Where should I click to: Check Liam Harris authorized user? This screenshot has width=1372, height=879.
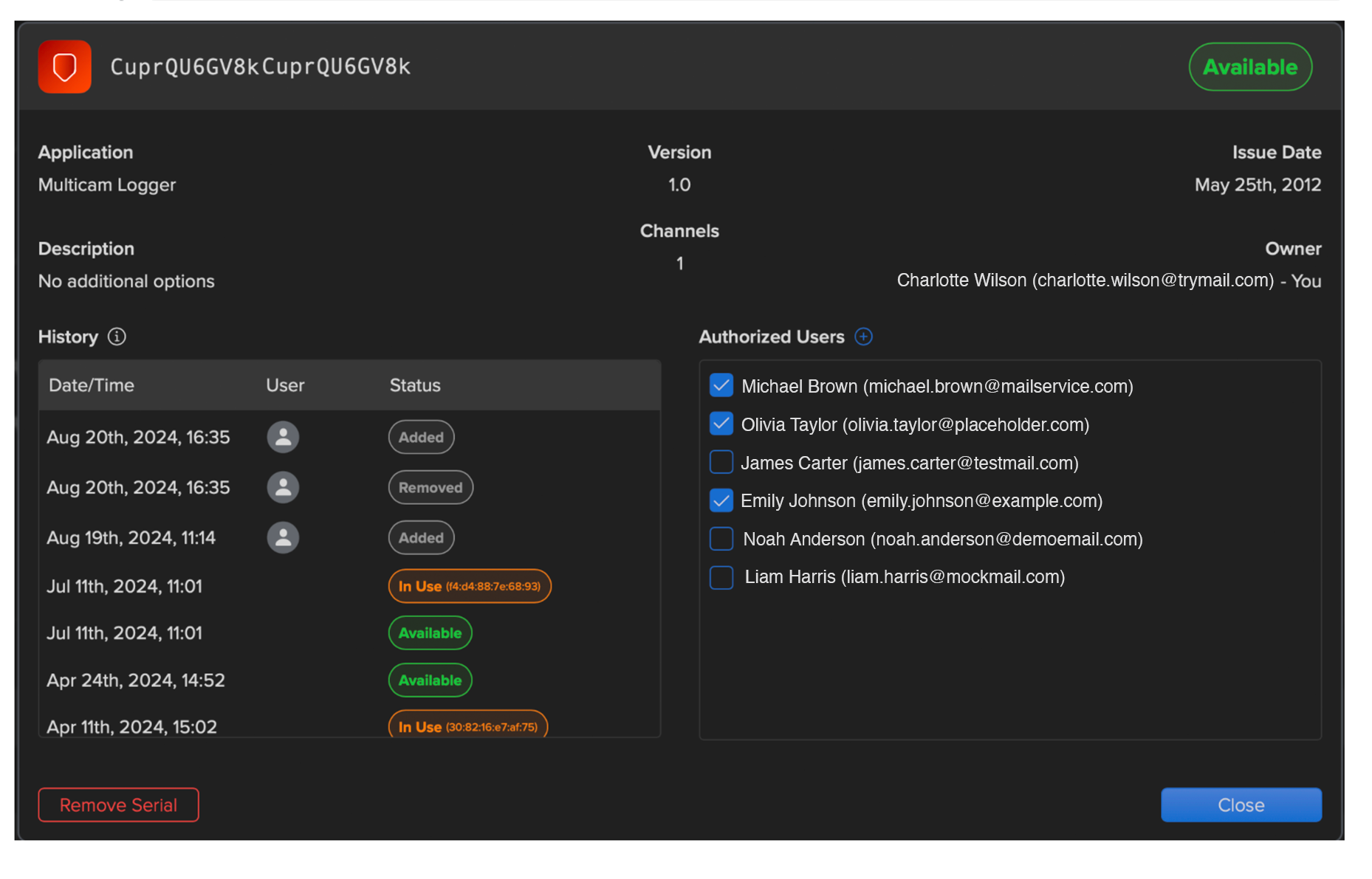click(x=721, y=577)
